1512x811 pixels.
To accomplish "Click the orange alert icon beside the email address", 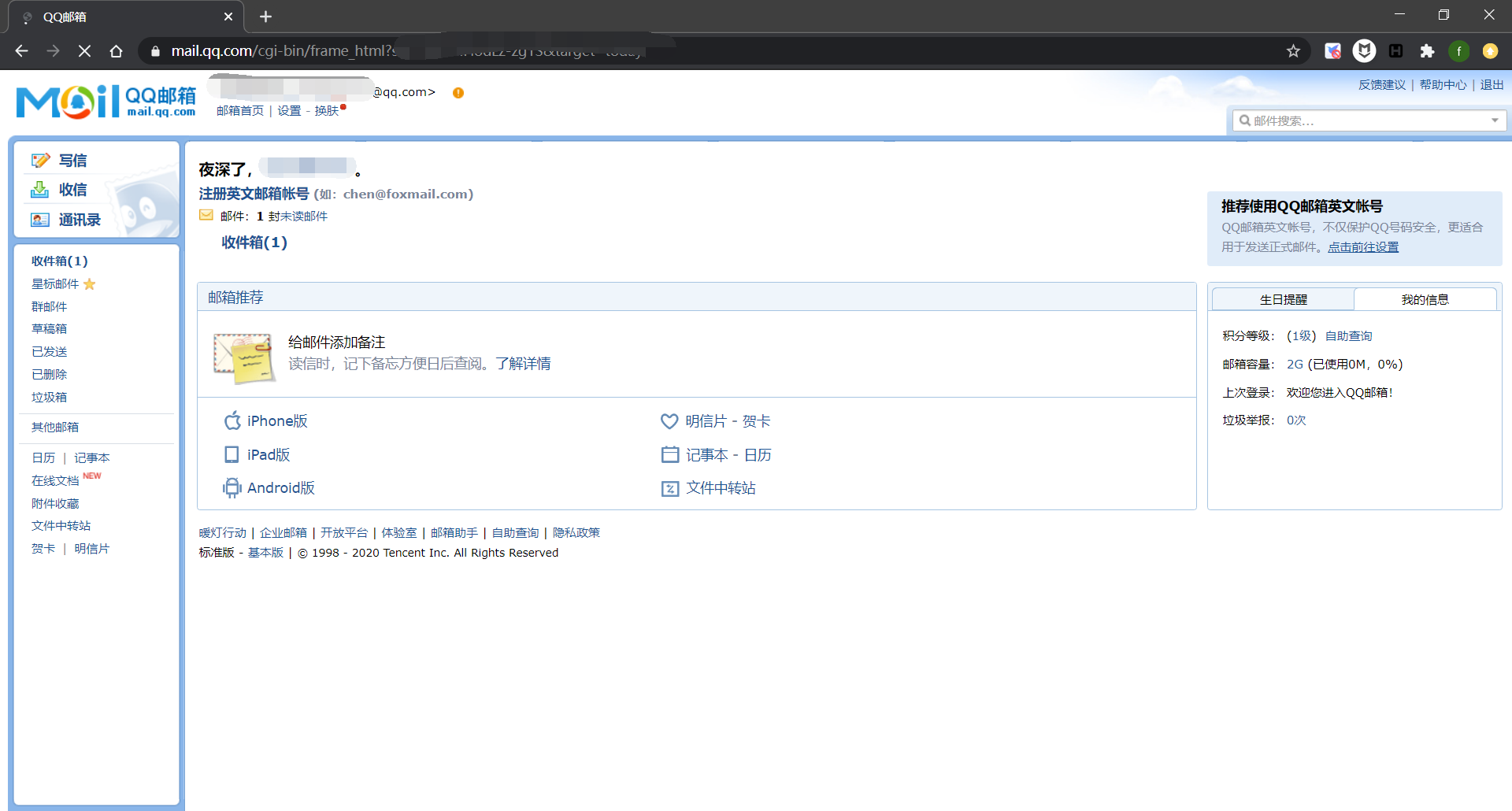I will [x=458, y=93].
